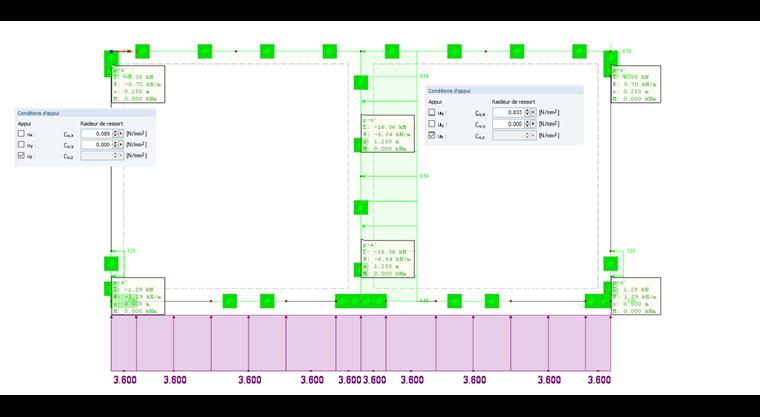Step the Cu,y spinner below the 0.089 field
Image resolution: width=760 pixels, height=417 pixels.
115,144
